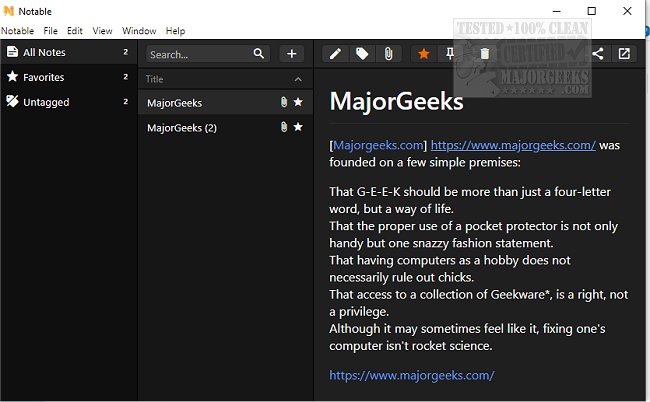Toggle the orange favorite star
650x402 pixels.
pos(424,54)
